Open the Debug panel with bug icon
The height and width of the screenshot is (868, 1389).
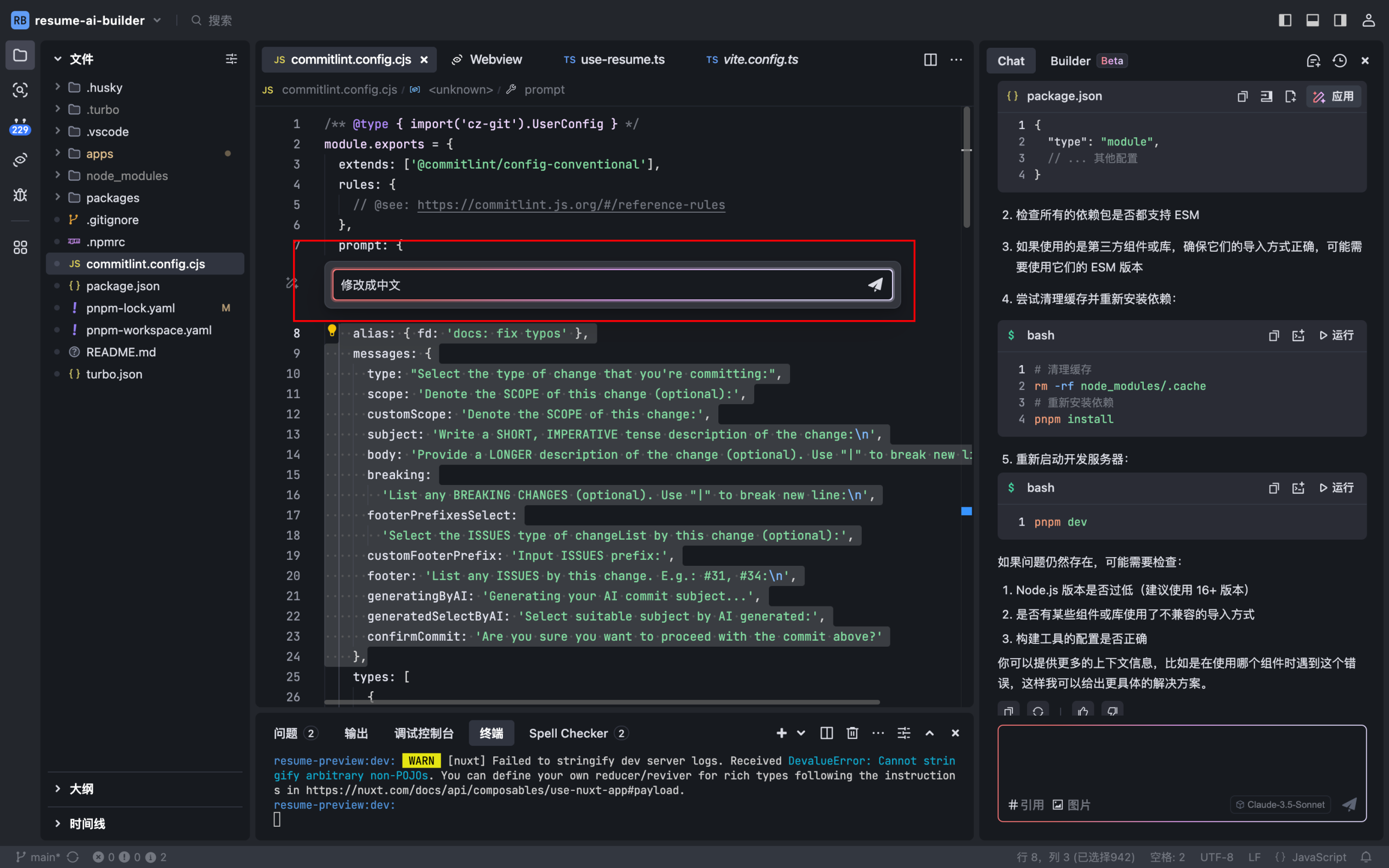(x=20, y=195)
